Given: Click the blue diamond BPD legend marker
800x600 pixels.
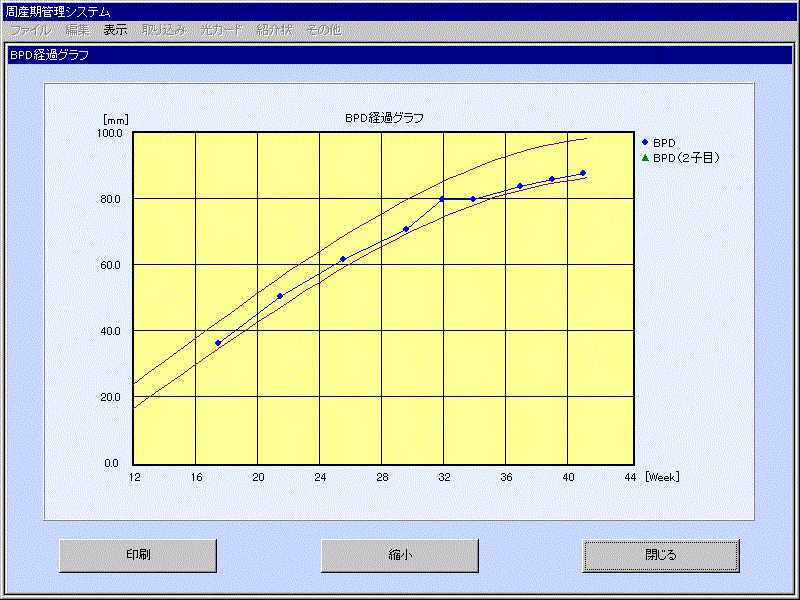Looking at the screenshot, I should click(645, 143).
